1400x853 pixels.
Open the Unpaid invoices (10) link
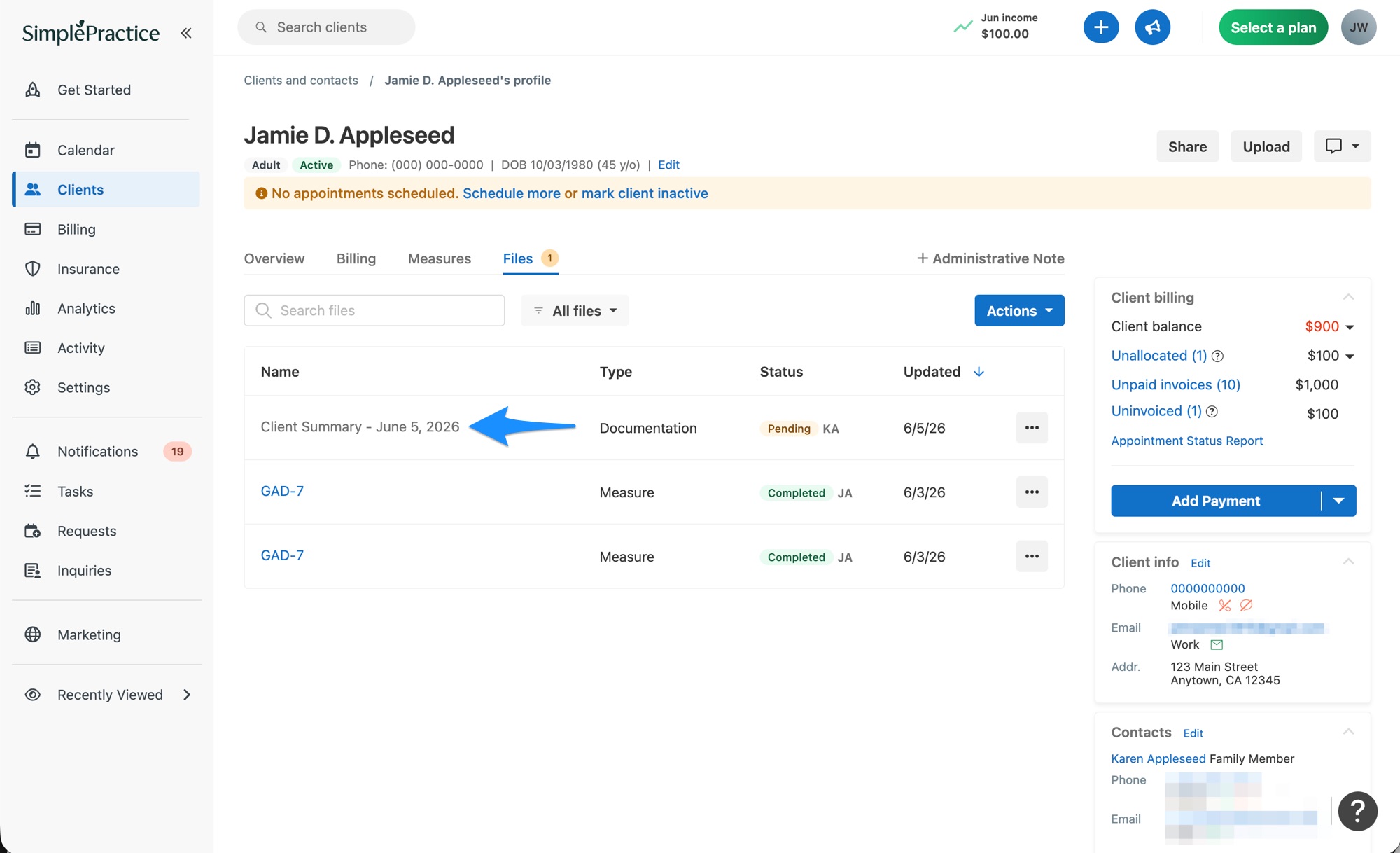[1175, 384]
